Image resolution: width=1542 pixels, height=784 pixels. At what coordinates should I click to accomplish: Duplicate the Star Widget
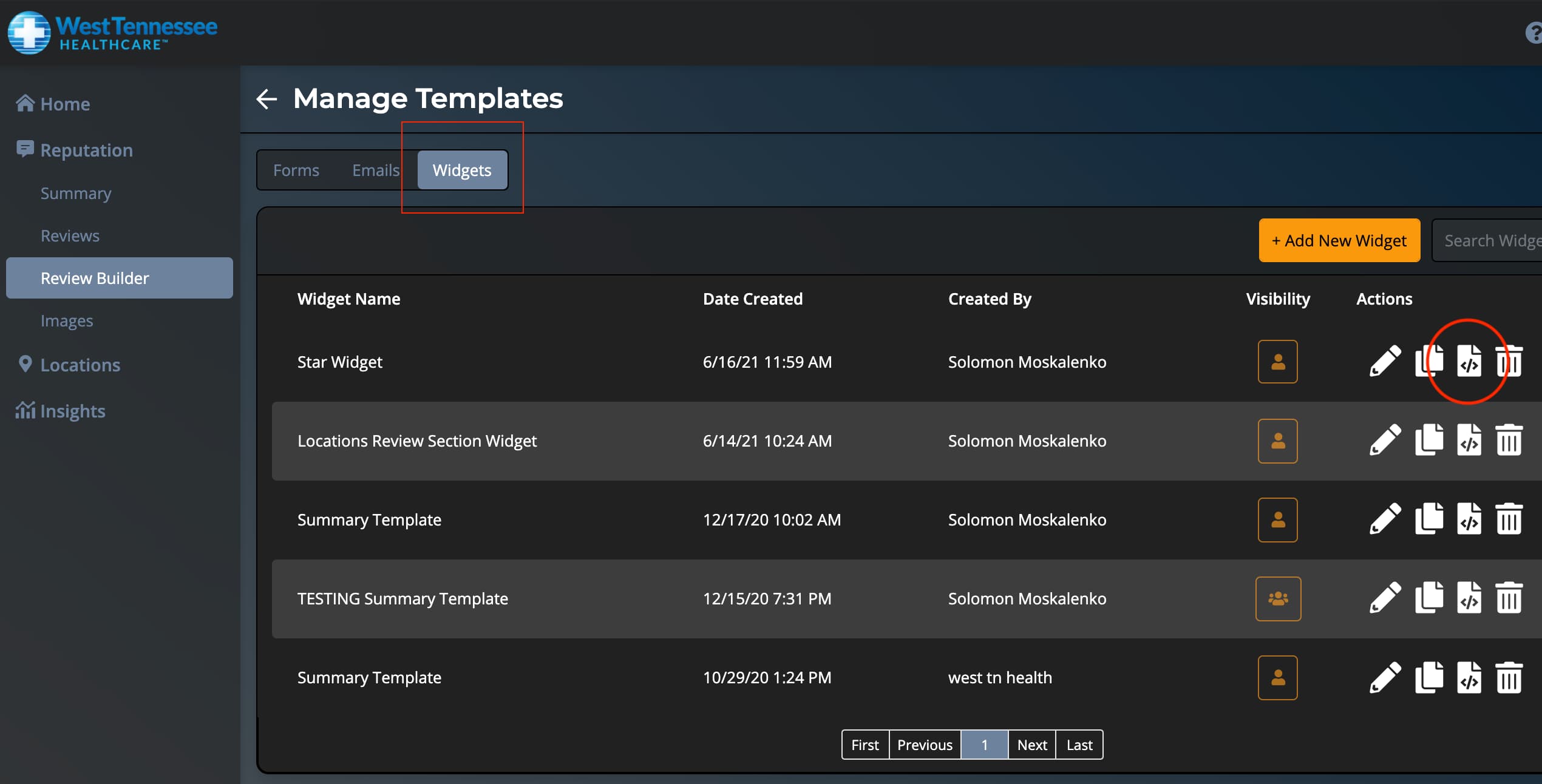point(1429,362)
